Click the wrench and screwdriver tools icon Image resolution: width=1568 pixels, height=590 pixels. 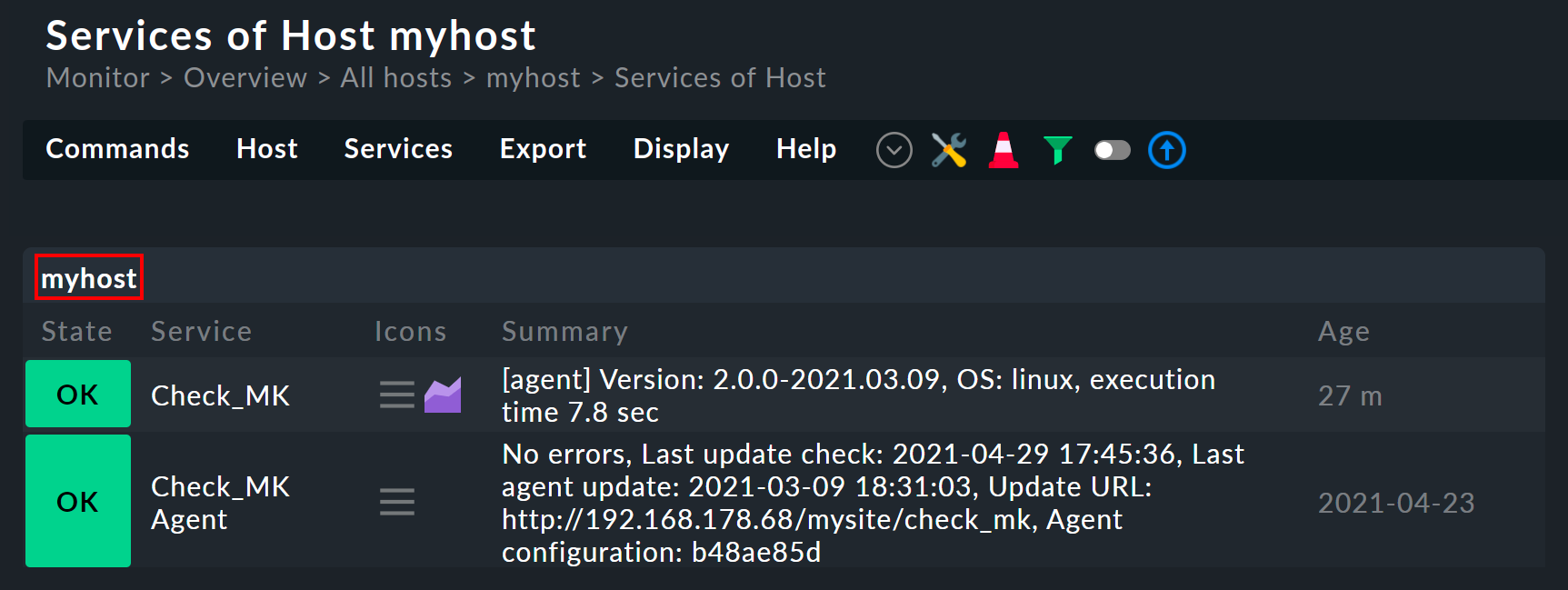point(948,150)
